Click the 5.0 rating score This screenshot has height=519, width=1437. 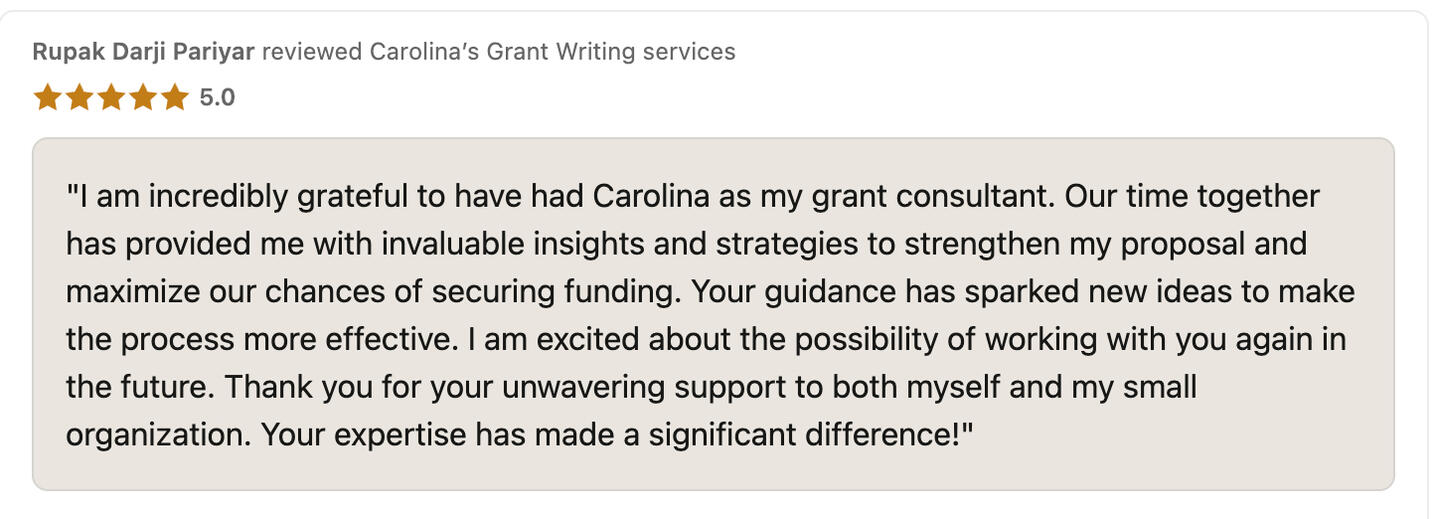(217, 97)
